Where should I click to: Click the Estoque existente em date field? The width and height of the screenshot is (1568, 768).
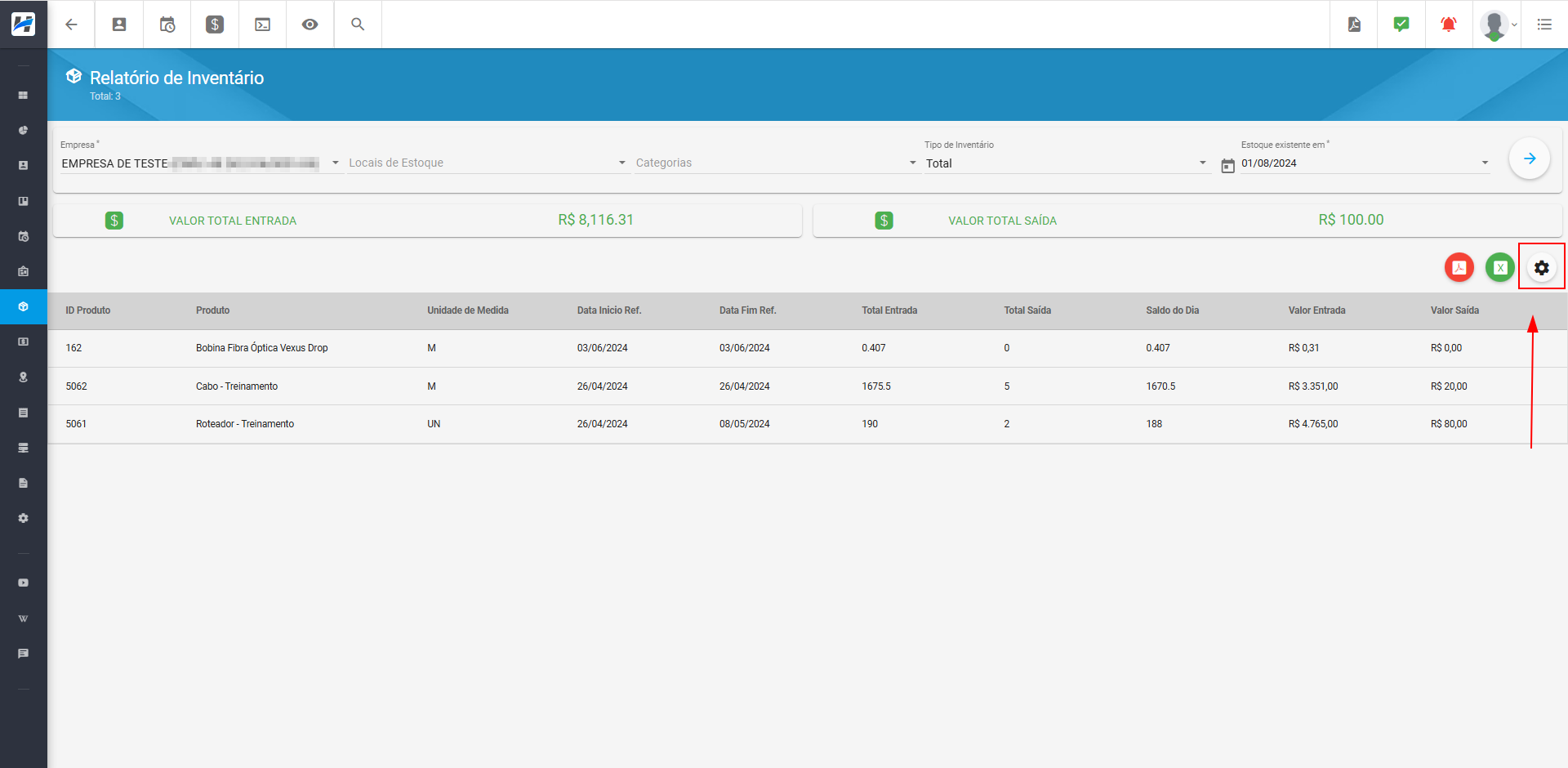(x=1365, y=163)
